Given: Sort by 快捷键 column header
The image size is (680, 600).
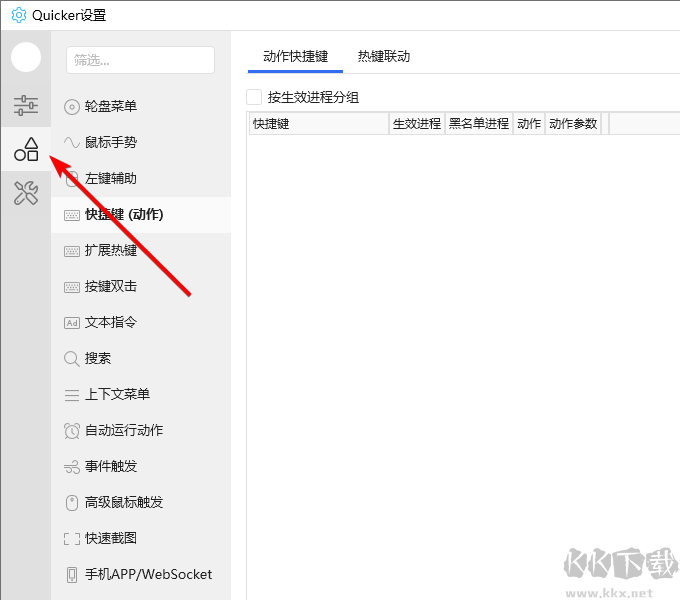Looking at the screenshot, I should pyautogui.click(x=319, y=124).
